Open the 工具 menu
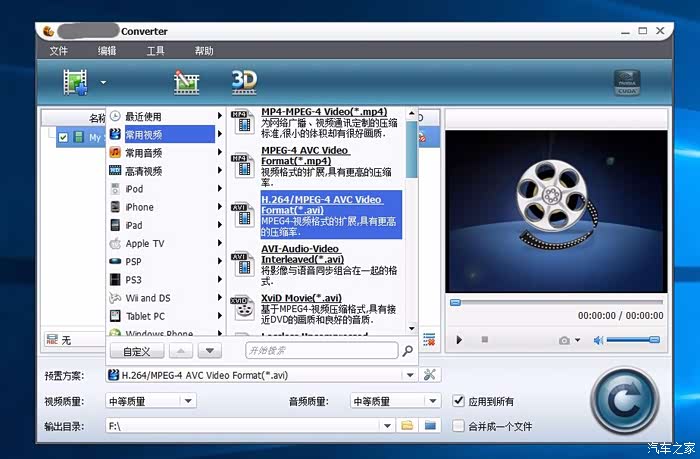 pos(156,51)
